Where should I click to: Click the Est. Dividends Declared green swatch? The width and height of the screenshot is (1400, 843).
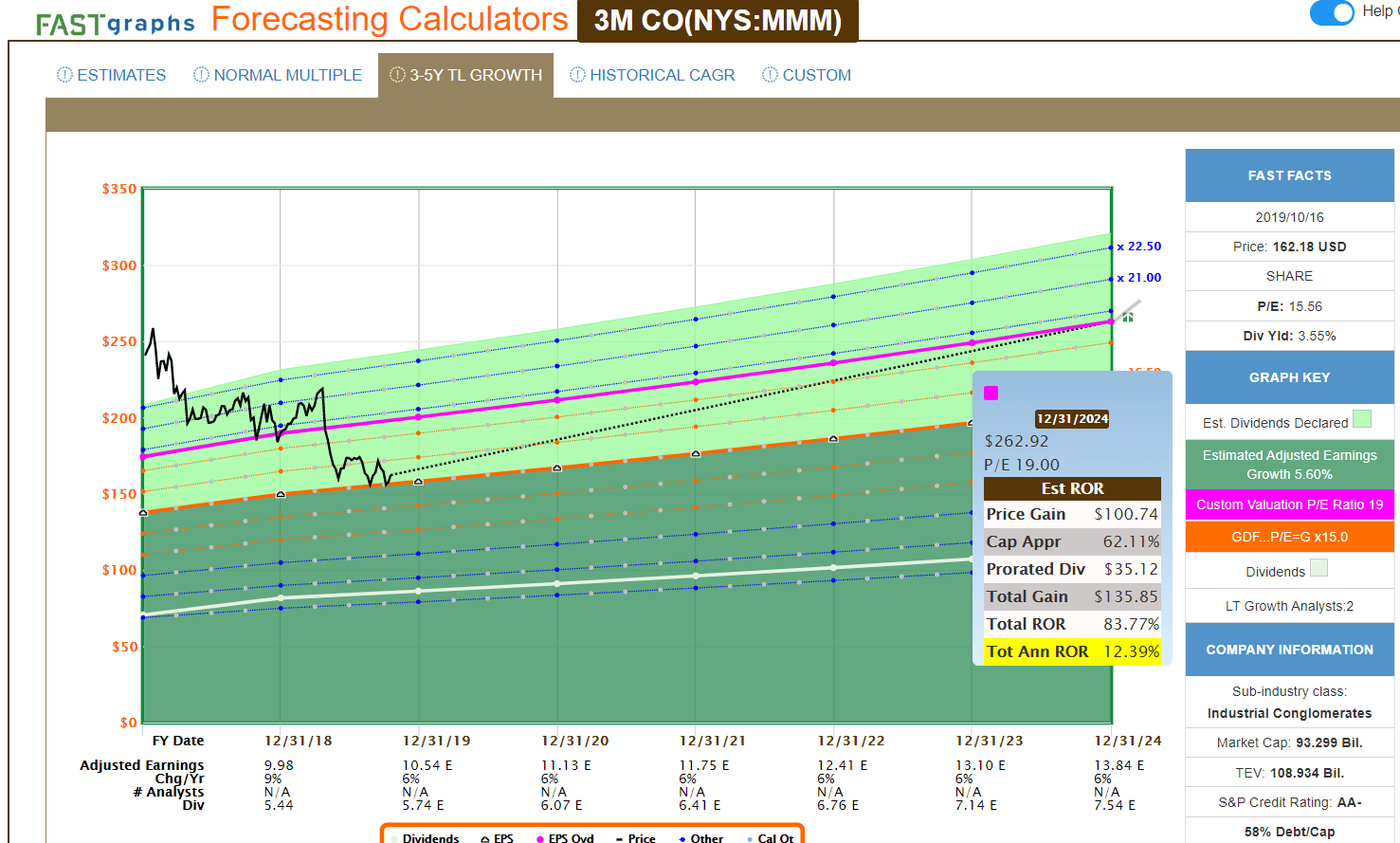tap(1362, 419)
